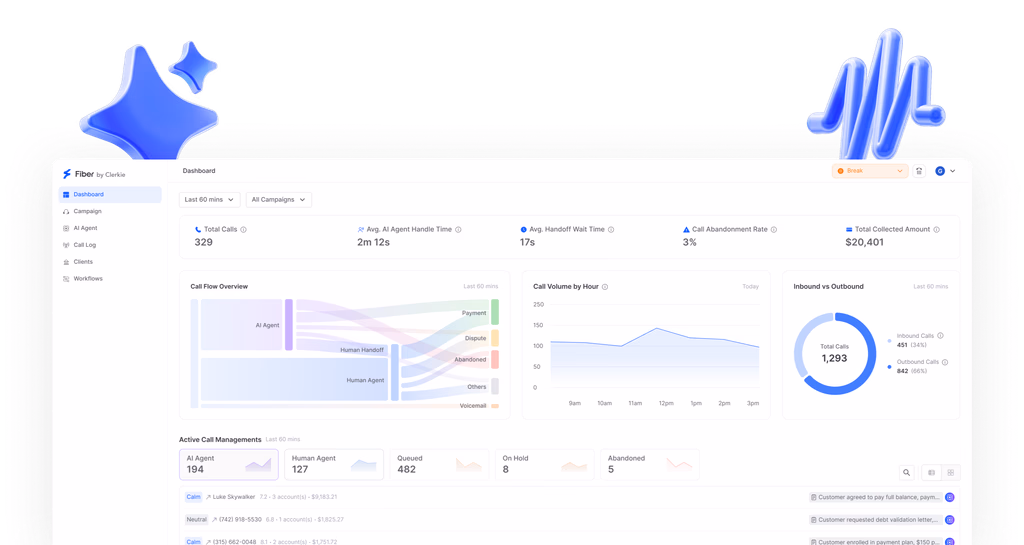Image resolution: width=1024 pixels, height=545 pixels.
Task: Select the Queued 482 tab card
Action: pyautogui.click(x=439, y=464)
